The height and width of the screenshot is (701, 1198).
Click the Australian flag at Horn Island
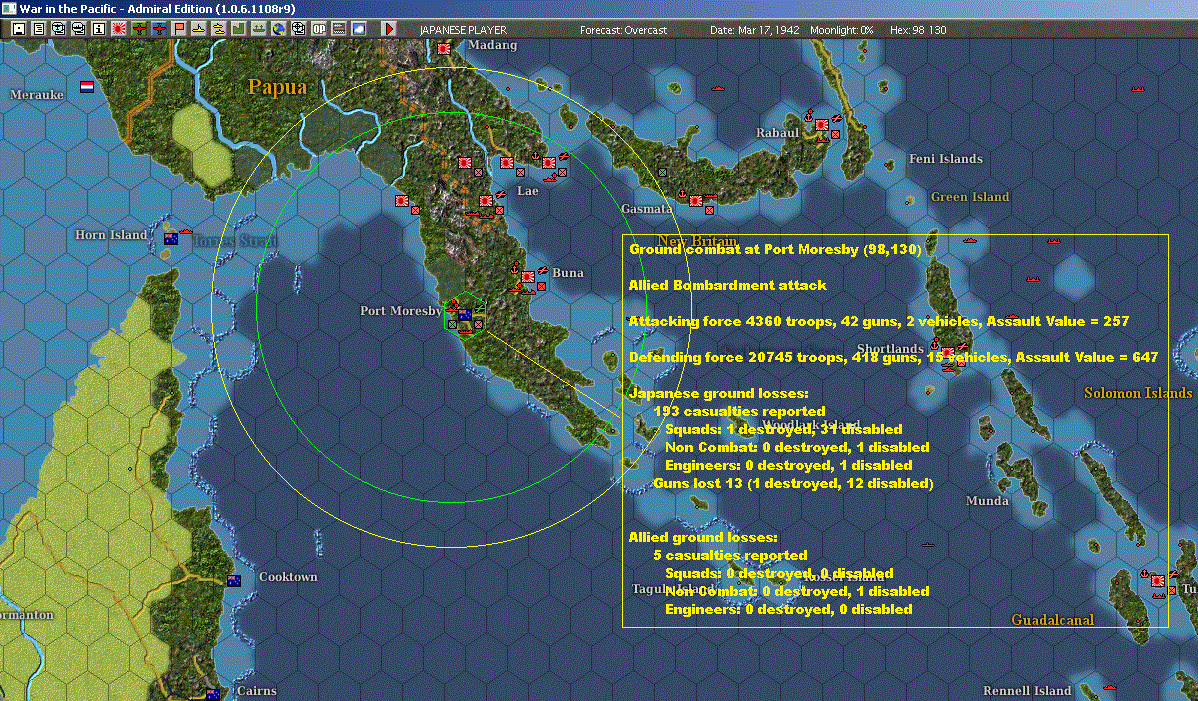171,239
